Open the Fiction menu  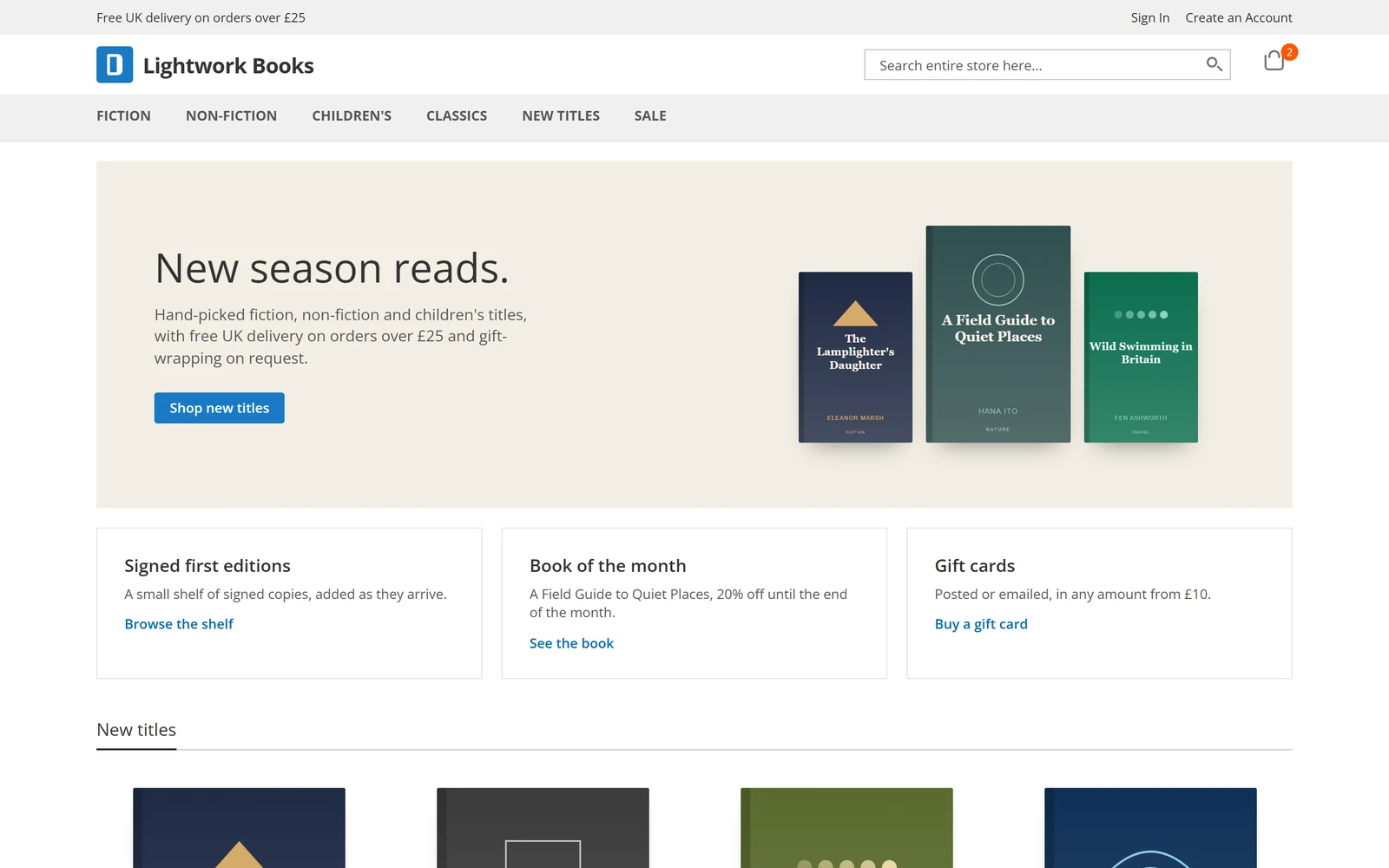[123, 115]
